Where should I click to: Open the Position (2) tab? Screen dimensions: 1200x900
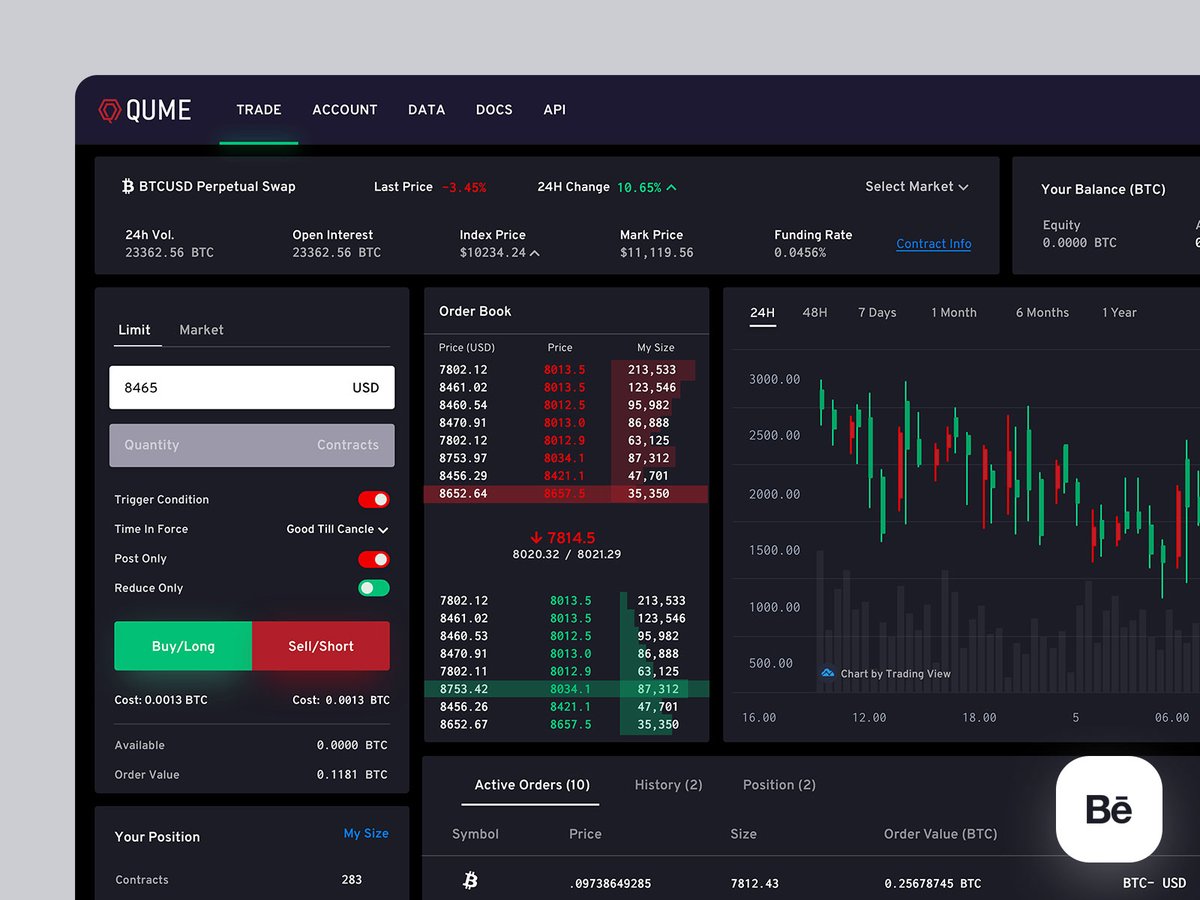pos(779,785)
